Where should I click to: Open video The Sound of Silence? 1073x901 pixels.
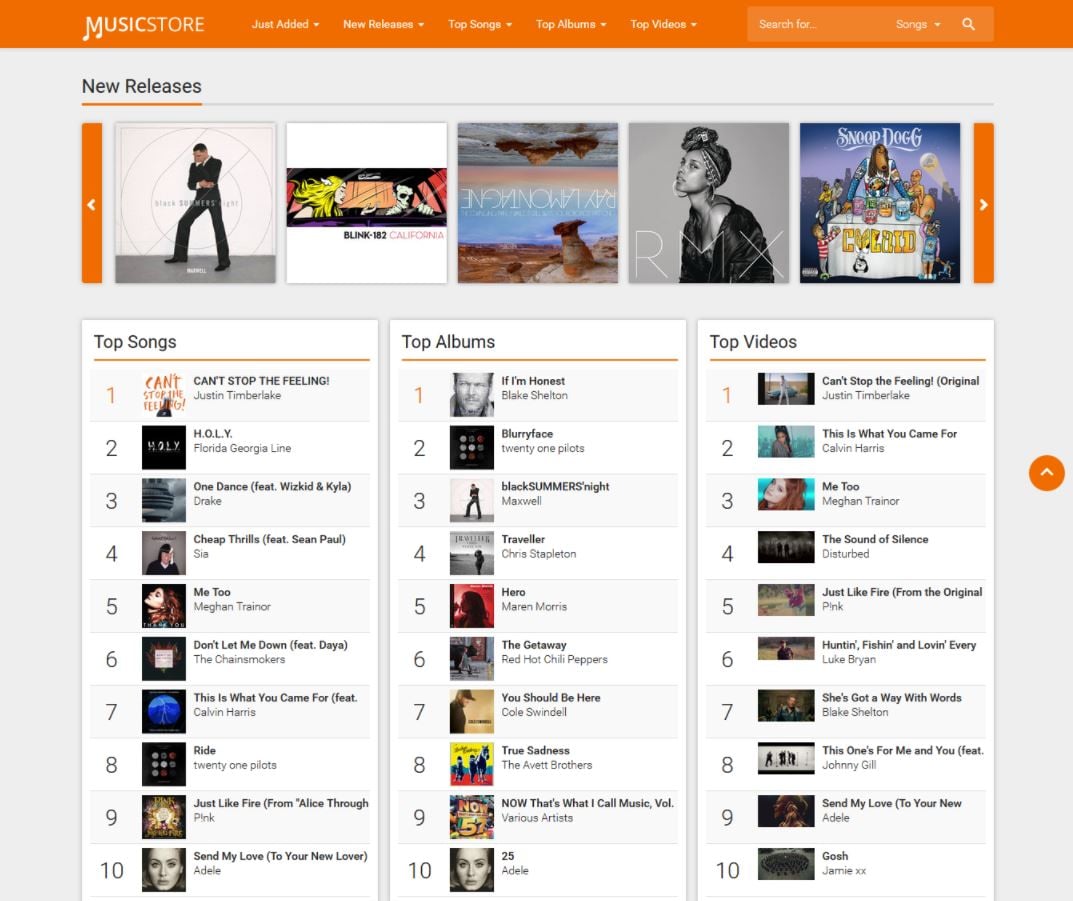[875, 539]
